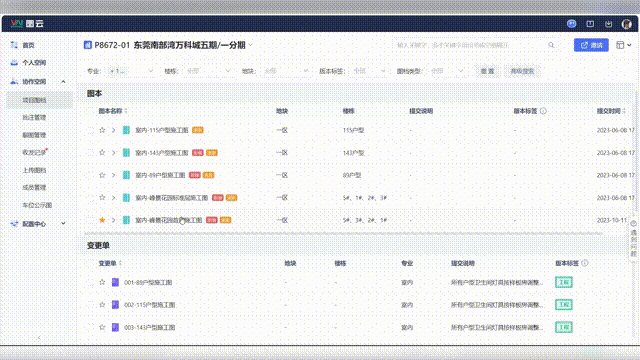The width and height of the screenshot is (640, 360).
Task: Open the 图档类型 filter dropdown
Action: tap(447, 71)
